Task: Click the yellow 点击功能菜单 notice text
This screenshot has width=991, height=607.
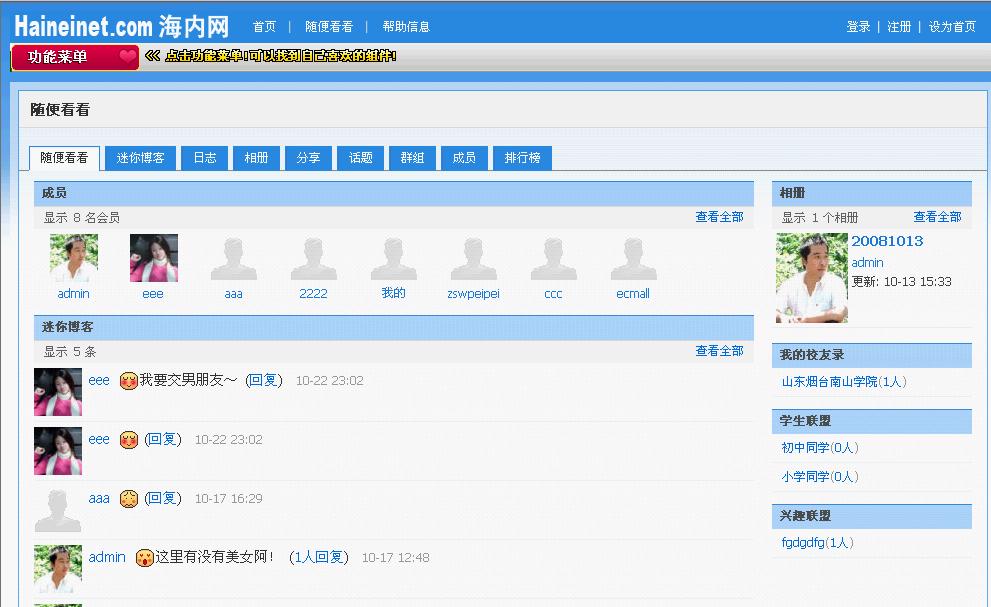Action: [281, 56]
